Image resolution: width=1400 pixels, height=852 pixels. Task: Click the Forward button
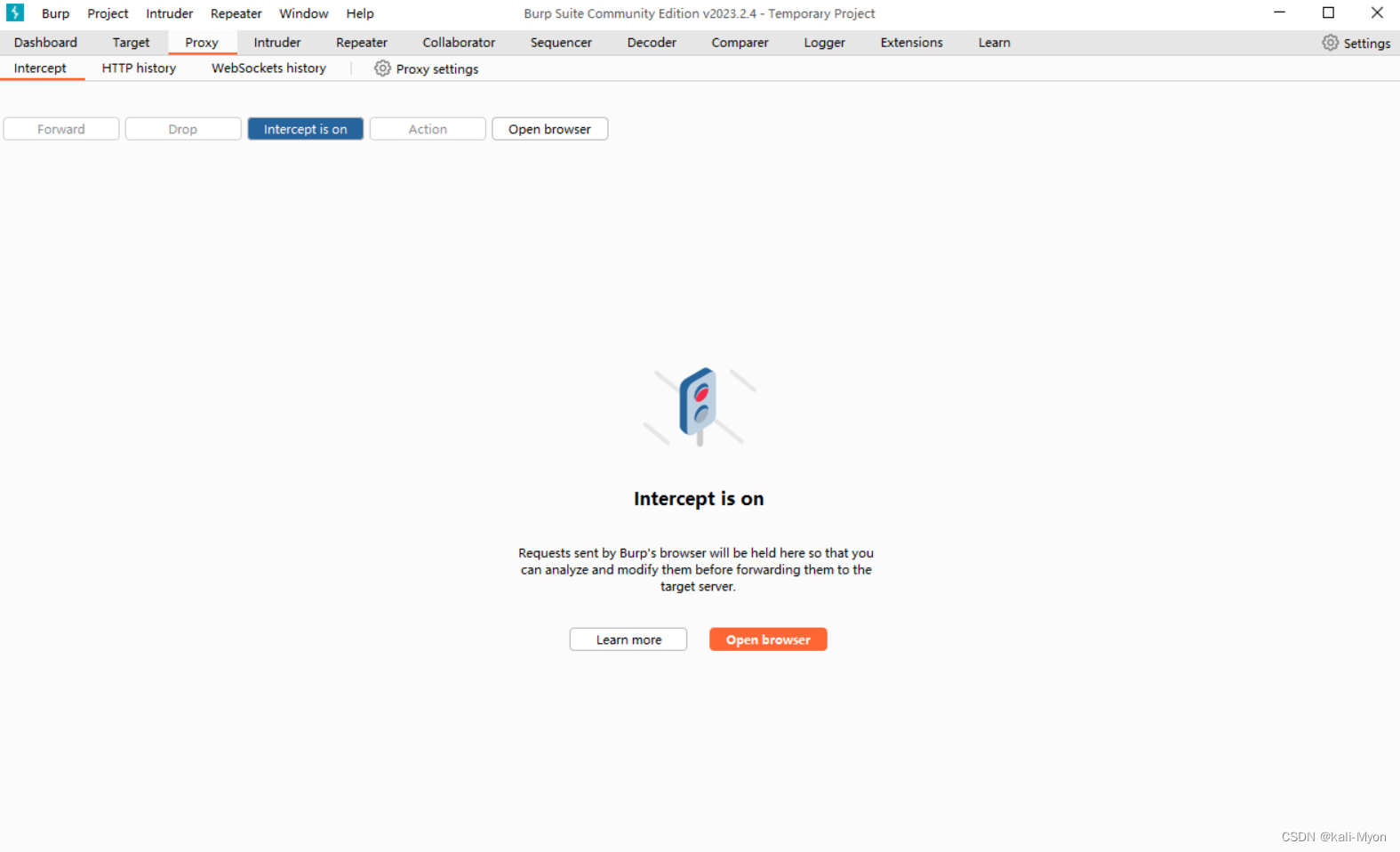click(x=61, y=129)
